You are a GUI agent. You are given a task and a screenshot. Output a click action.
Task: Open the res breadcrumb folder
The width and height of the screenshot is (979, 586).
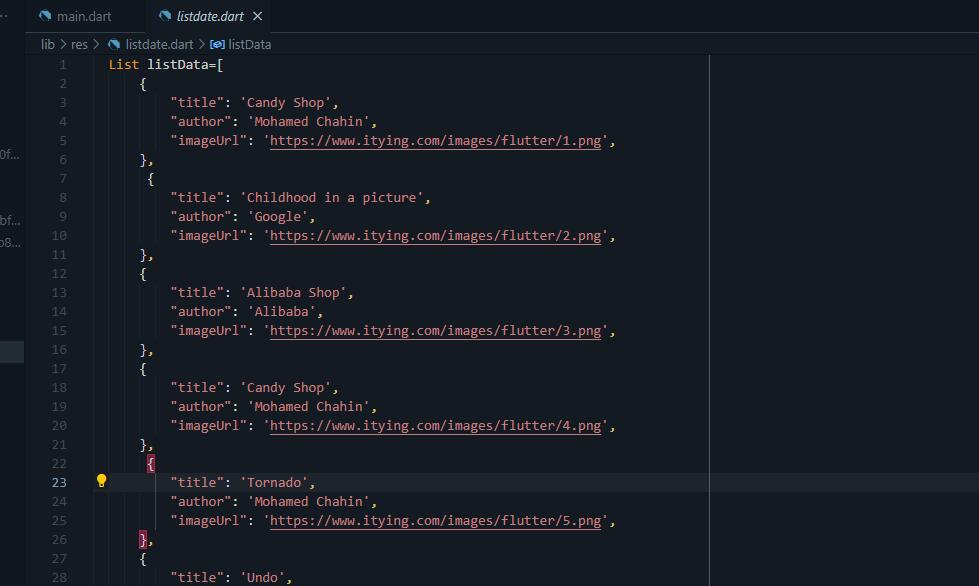(79, 44)
